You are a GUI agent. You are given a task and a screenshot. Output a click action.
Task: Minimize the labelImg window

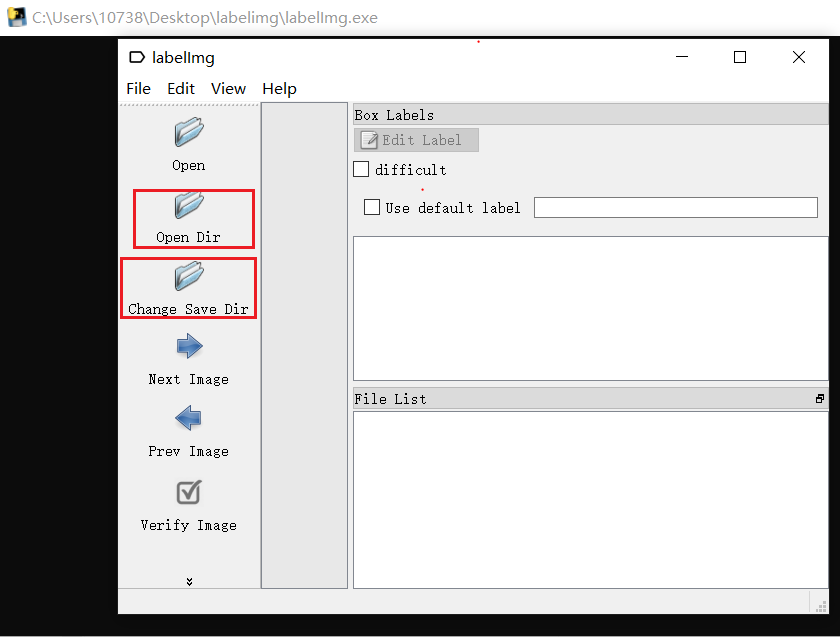click(x=682, y=57)
